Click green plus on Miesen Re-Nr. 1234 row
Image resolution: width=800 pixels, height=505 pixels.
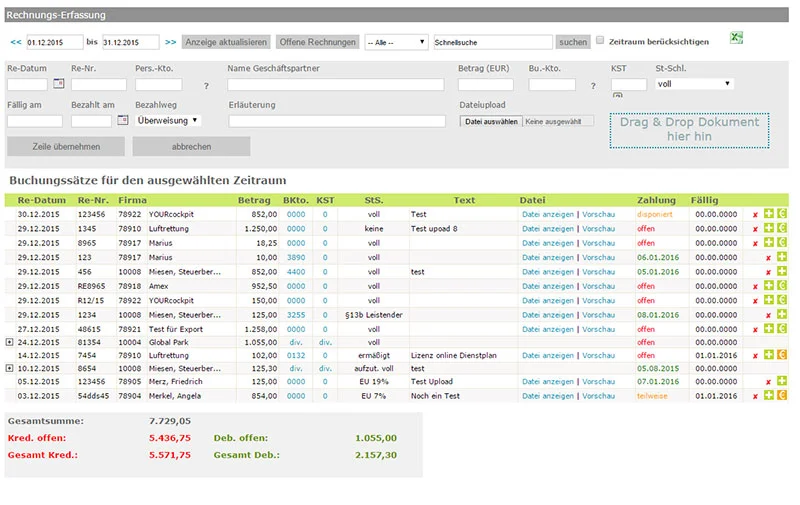pyautogui.click(x=782, y=314)
